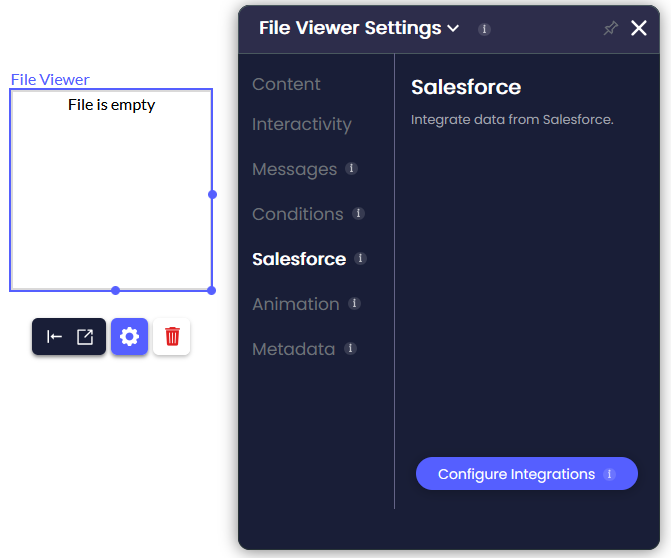Switch to the Conditions tab

pyautogui.click(x=298, y=214)
